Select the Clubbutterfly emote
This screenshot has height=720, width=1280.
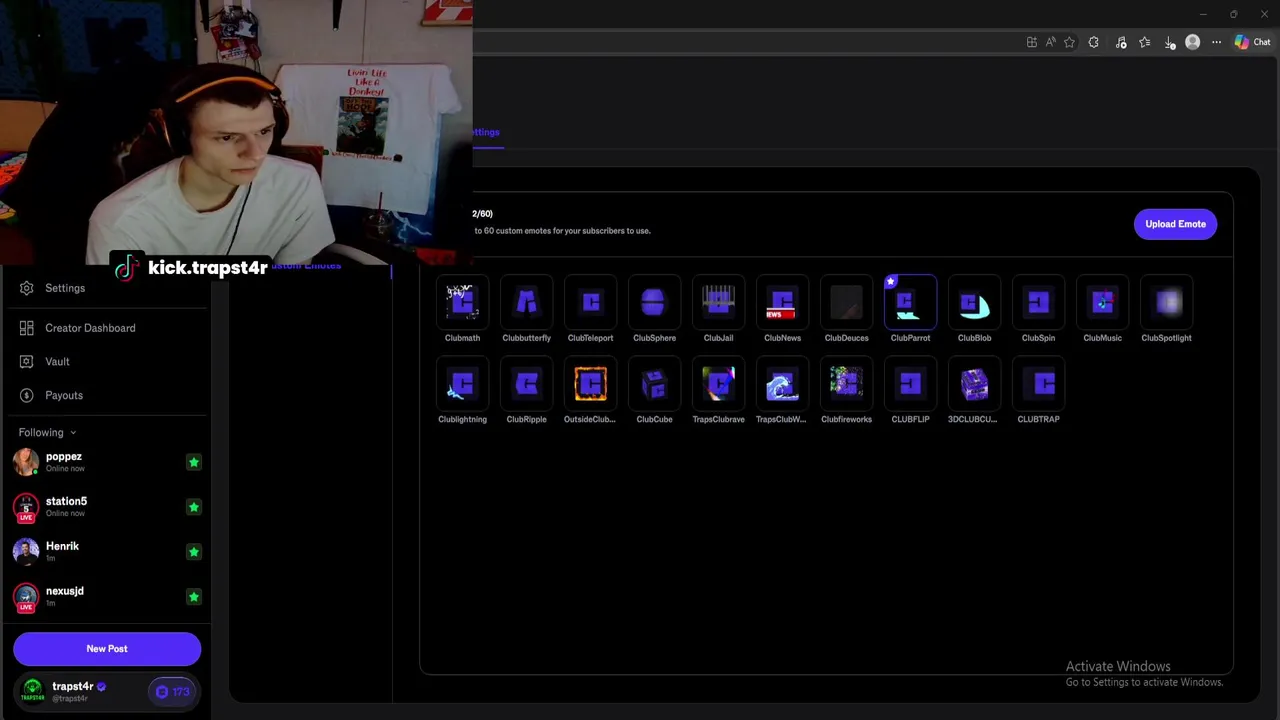click(526, 303)
